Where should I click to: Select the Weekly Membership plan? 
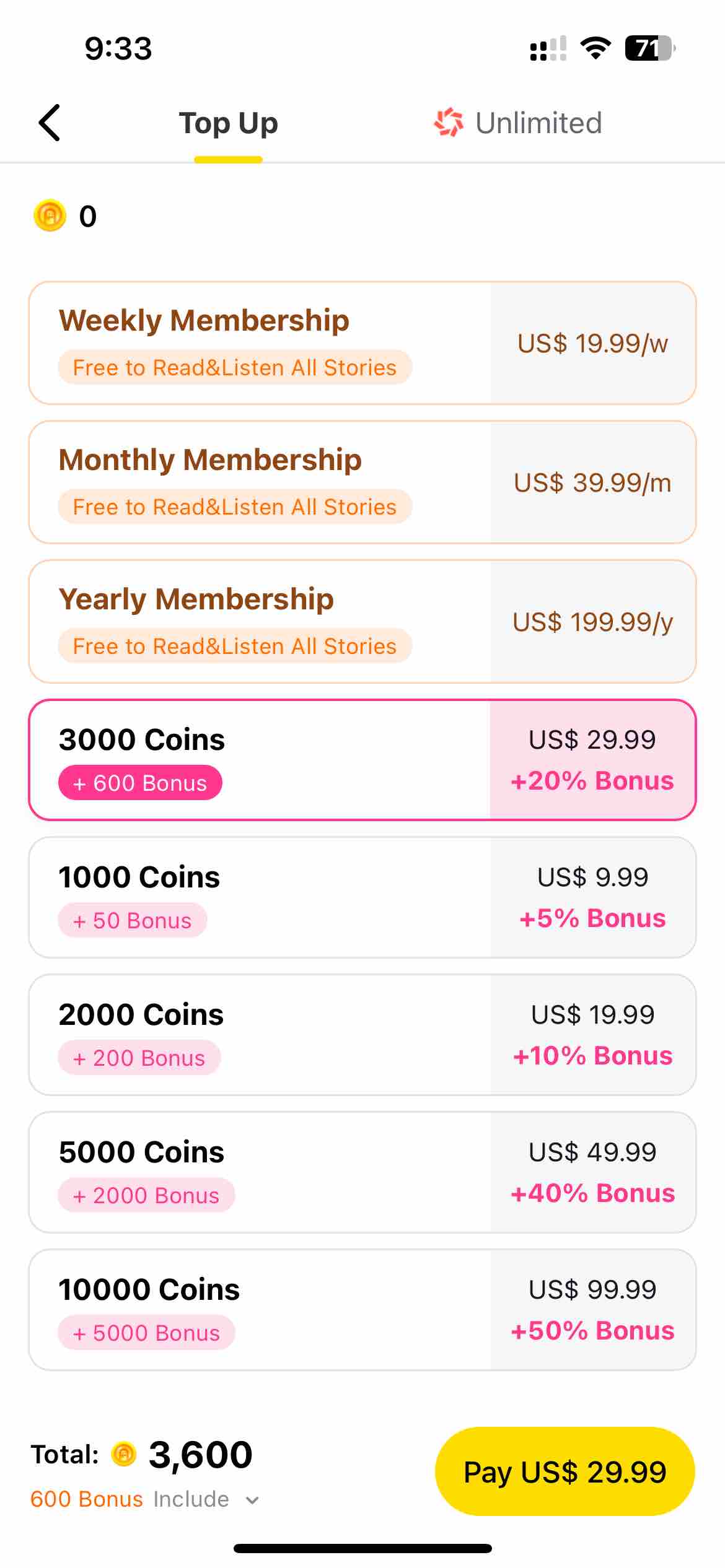coord(362,343)
